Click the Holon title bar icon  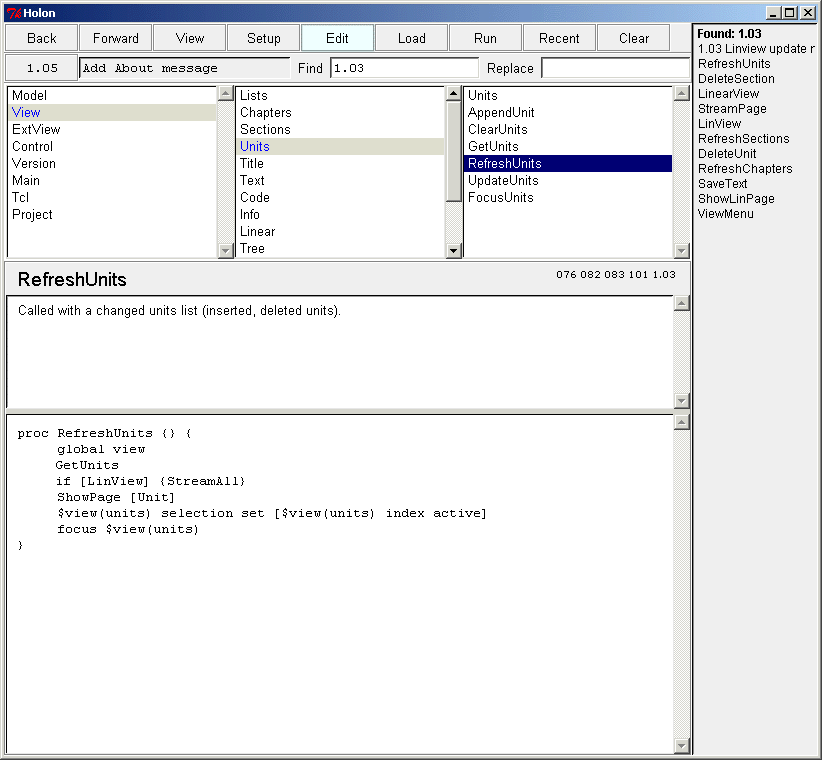(x=13, y=13)
